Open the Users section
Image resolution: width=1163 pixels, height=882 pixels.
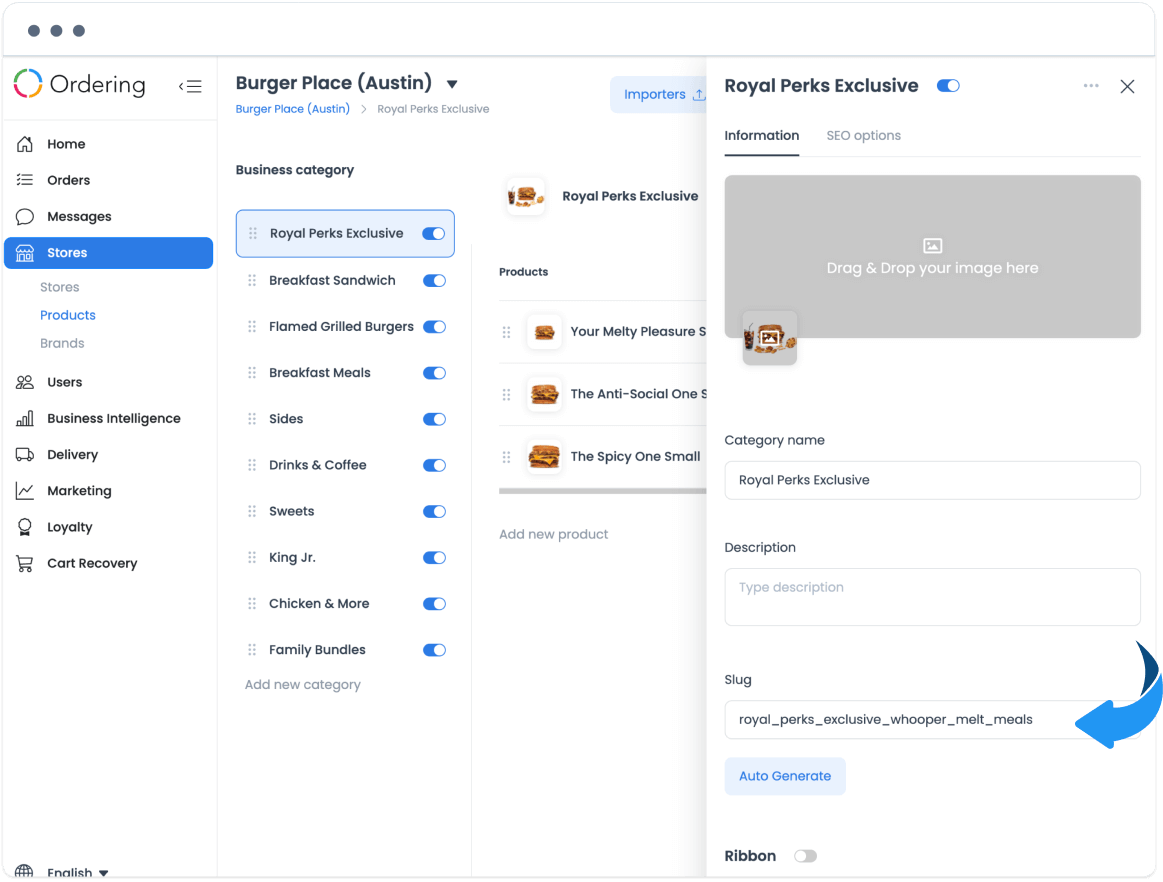65,382
